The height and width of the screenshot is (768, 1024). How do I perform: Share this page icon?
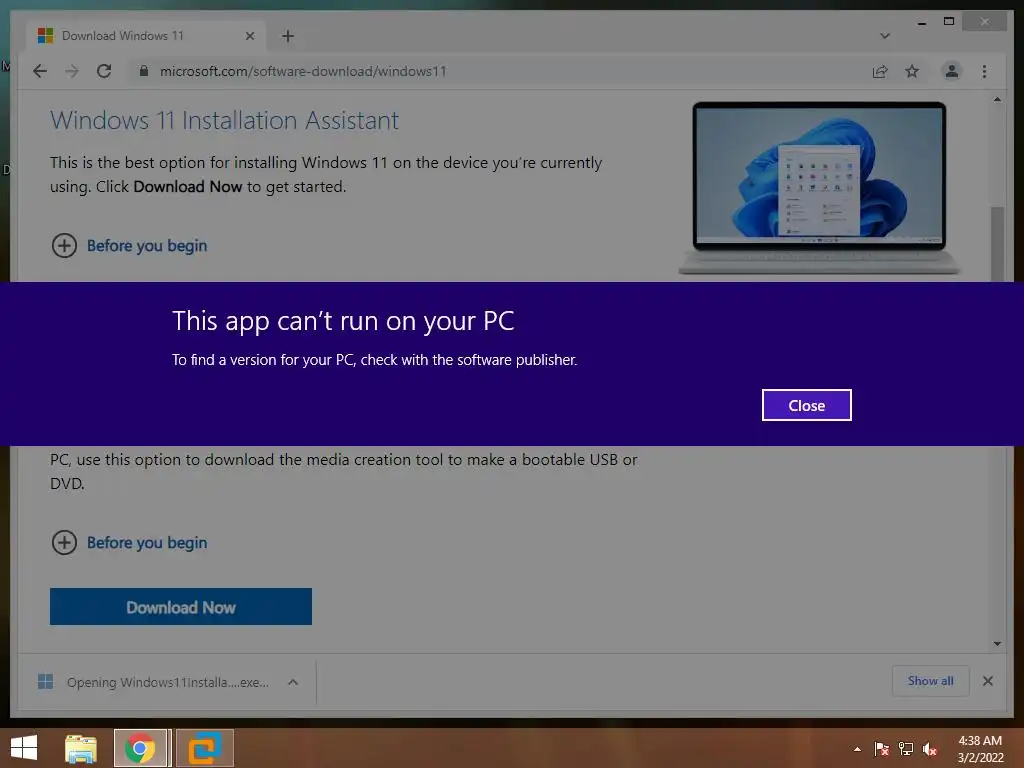click(x=880, y=71)
